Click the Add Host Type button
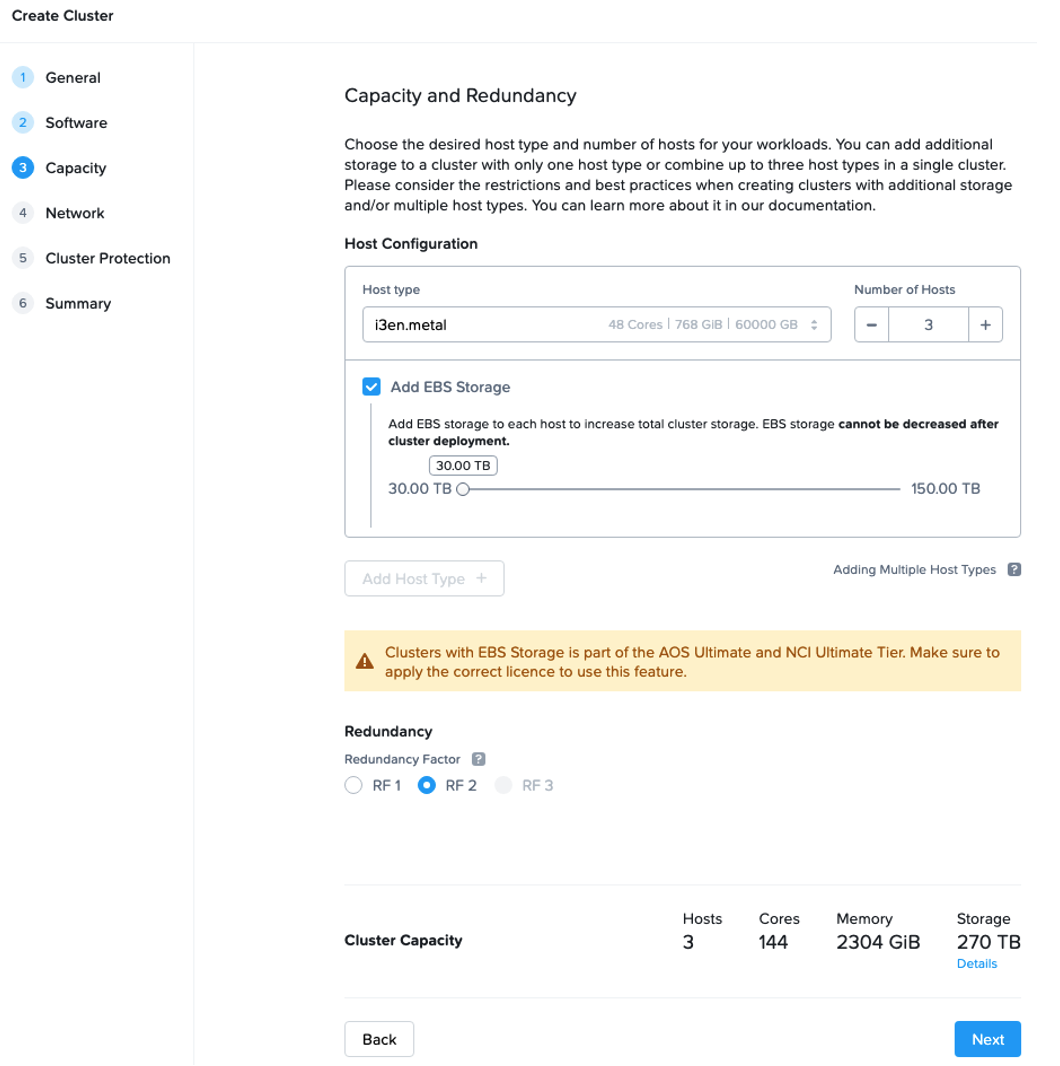1060x1066 pixels. 424,579
